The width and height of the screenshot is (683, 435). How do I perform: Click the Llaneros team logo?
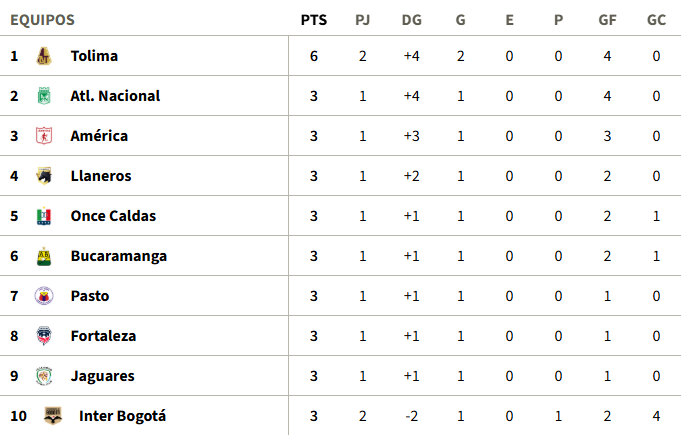pyautogui.click(x=43, y=176)
